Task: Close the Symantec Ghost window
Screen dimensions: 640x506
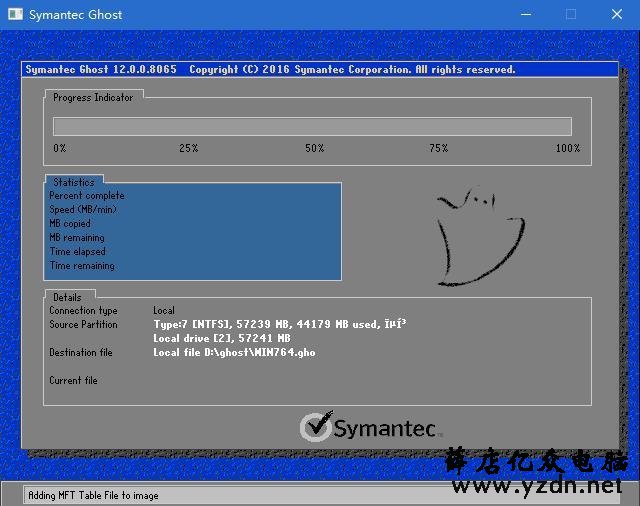Action: [617, 15]
